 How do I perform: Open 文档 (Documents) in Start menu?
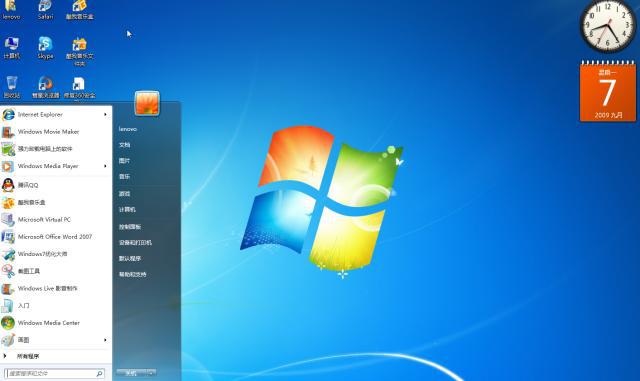[x=124, y=145]
